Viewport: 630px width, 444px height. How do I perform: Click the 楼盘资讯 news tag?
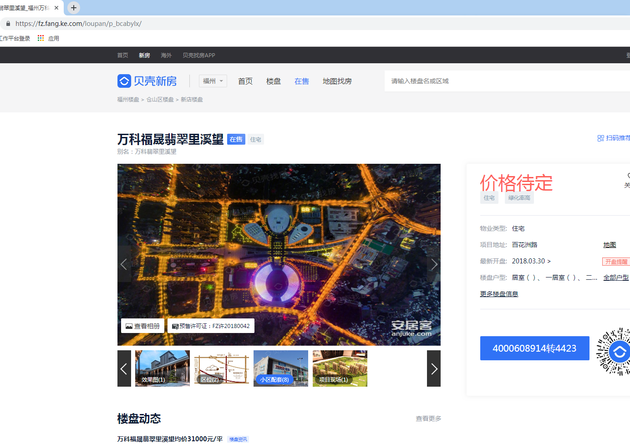pyautogui.click(x=238, y=439)
